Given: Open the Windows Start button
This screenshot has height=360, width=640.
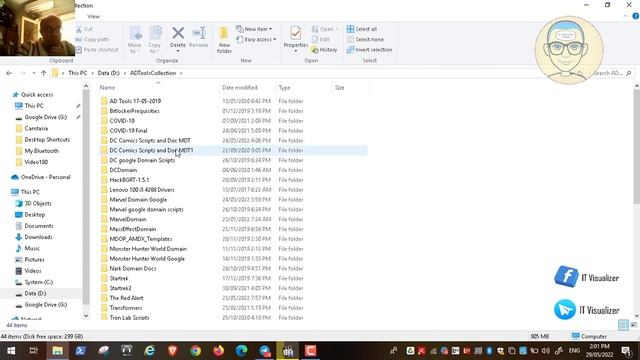Looking at the screenshot, I should [11, 351].
